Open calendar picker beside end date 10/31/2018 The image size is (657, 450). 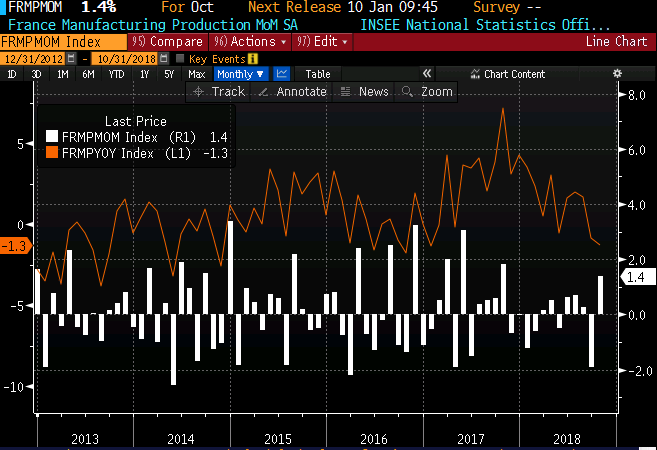(164, 58)
